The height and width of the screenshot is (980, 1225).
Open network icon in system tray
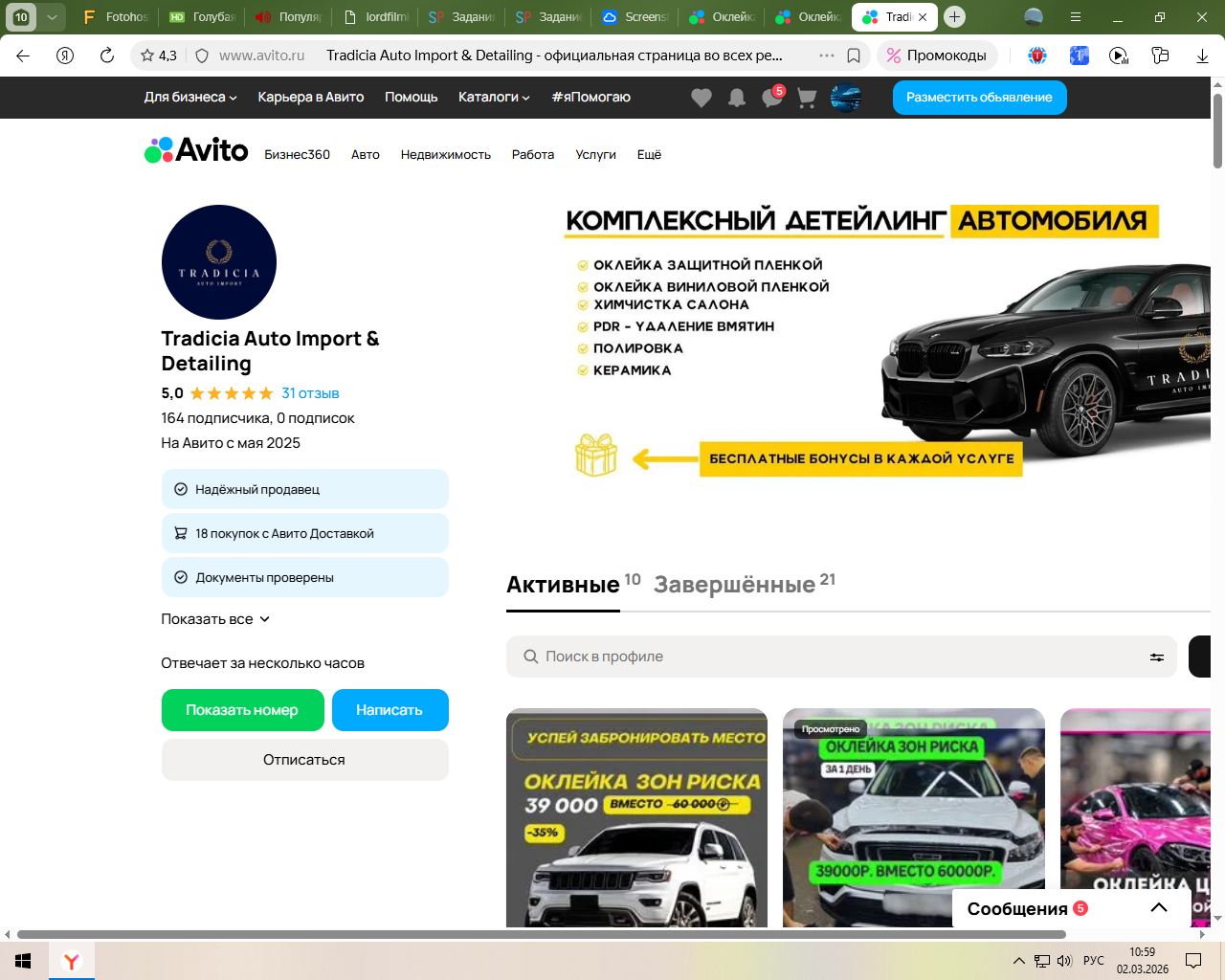pos(1042,961)
